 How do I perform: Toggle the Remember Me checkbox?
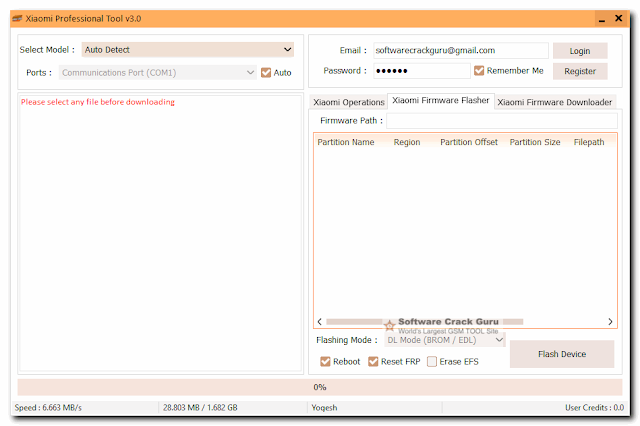coord(479,71)
